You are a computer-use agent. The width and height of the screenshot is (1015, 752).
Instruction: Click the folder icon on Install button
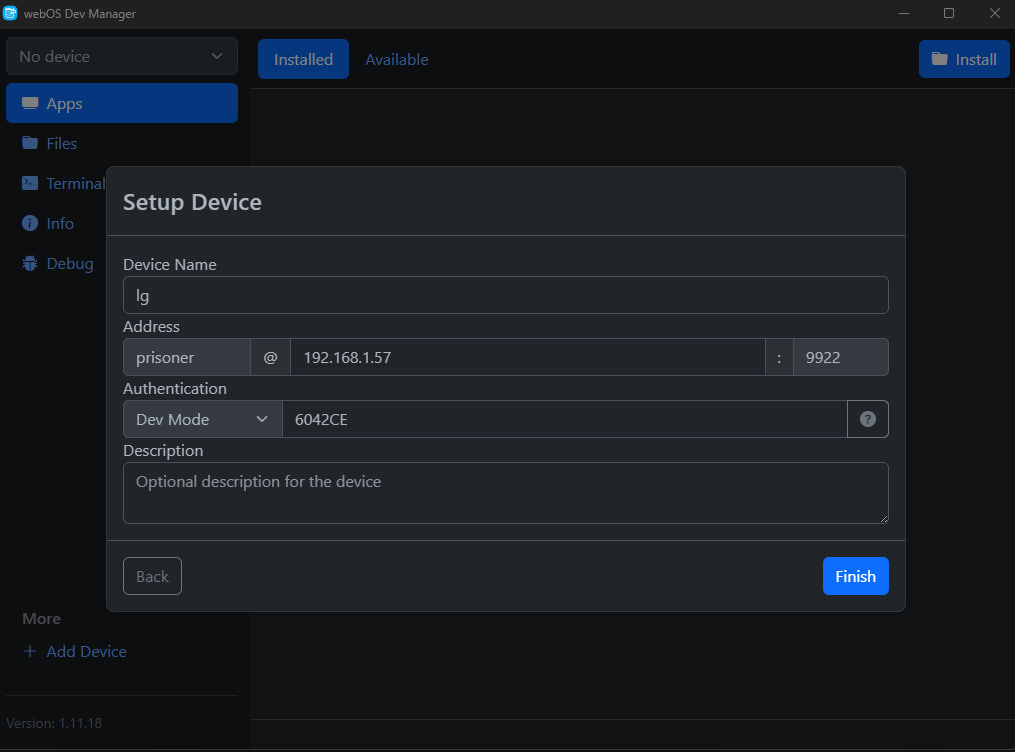point(939,59)
